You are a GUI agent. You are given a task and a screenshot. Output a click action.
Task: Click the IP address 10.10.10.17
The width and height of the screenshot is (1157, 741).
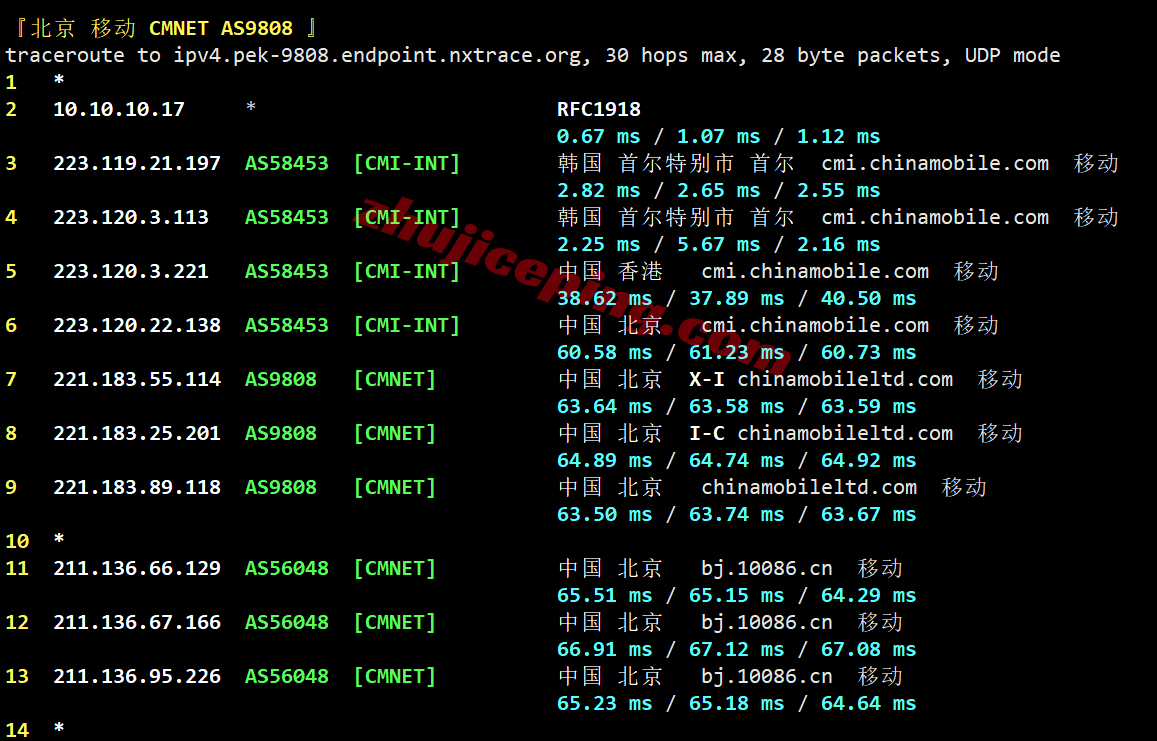[x=119, y=109]
